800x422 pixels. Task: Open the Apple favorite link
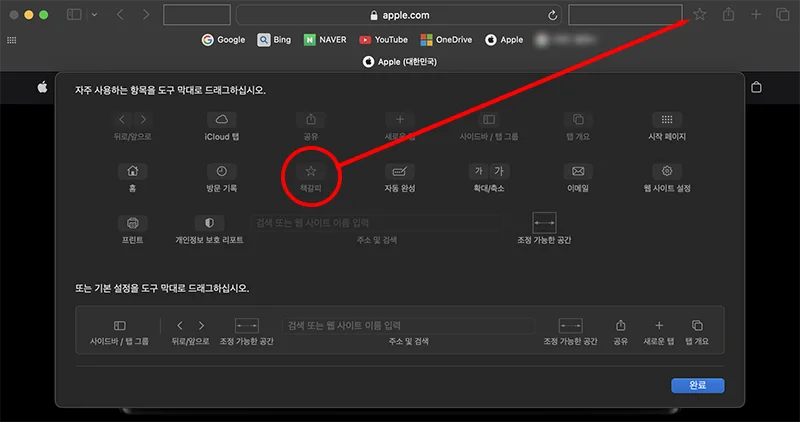(504, 40)
